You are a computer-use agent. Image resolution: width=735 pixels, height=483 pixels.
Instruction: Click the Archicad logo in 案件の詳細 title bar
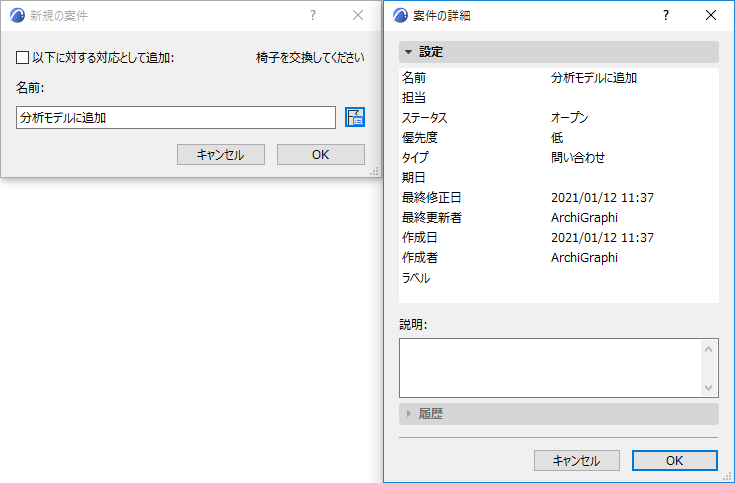point(400,15)
